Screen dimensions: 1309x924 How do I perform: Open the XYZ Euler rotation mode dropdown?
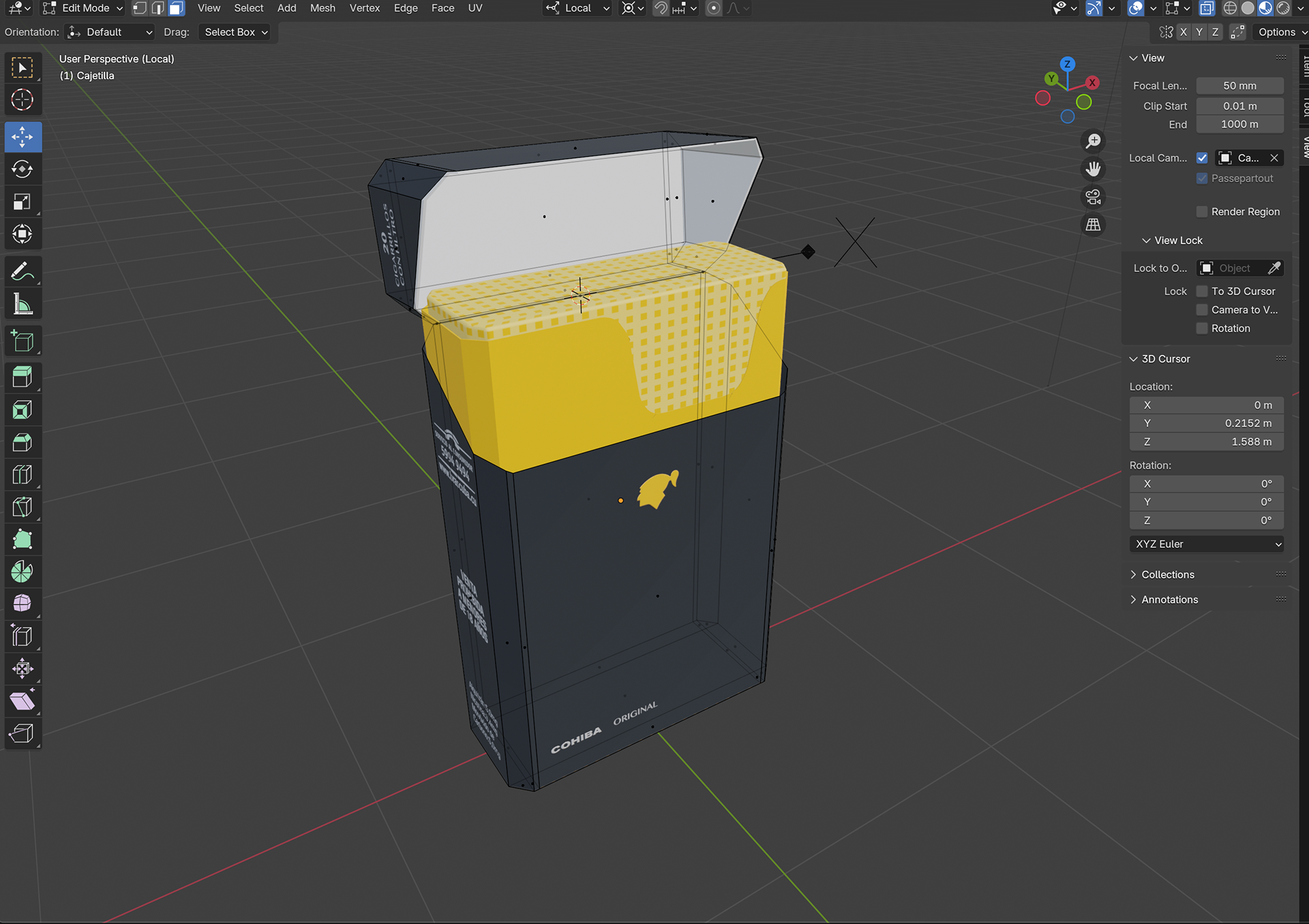(x=1206, y=544)
